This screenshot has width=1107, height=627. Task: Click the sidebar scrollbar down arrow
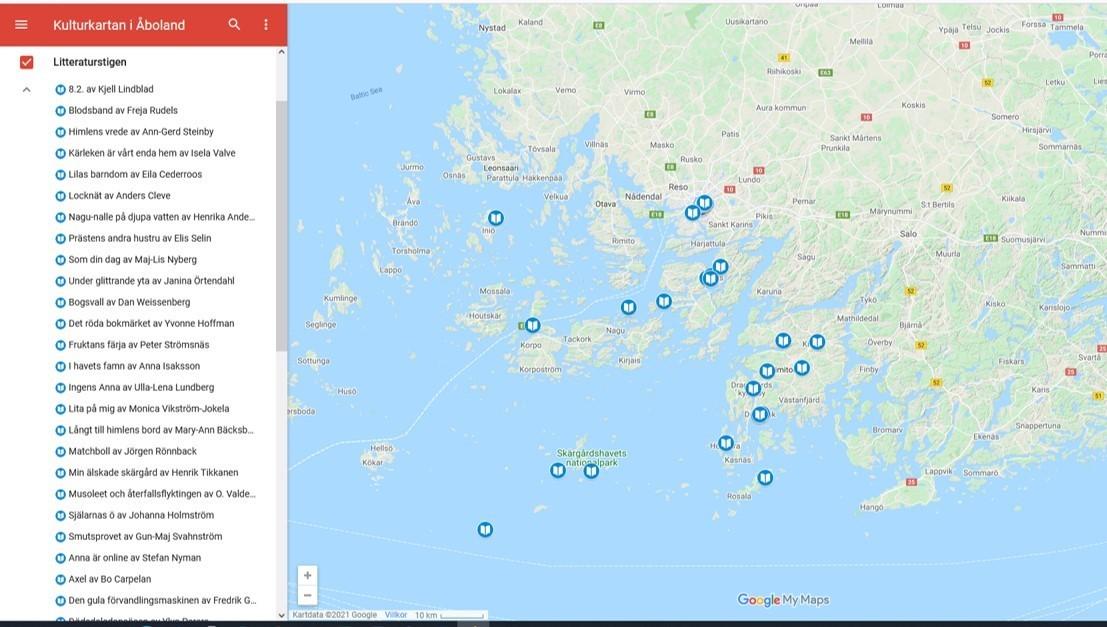[281, 615]
